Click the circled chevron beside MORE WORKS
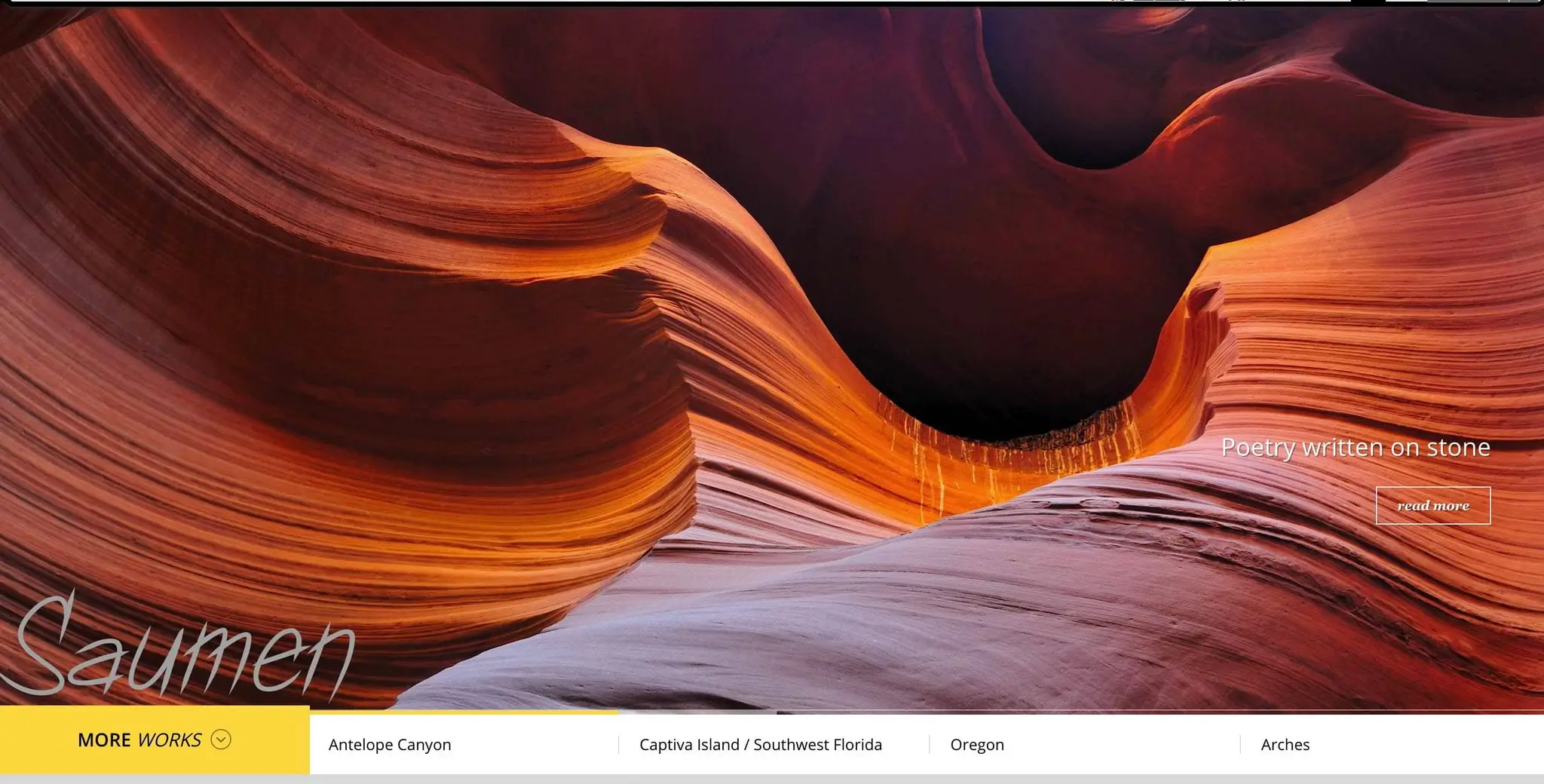Image resolution: width=1544 pixels, height=784 pixels. [221, 740]
